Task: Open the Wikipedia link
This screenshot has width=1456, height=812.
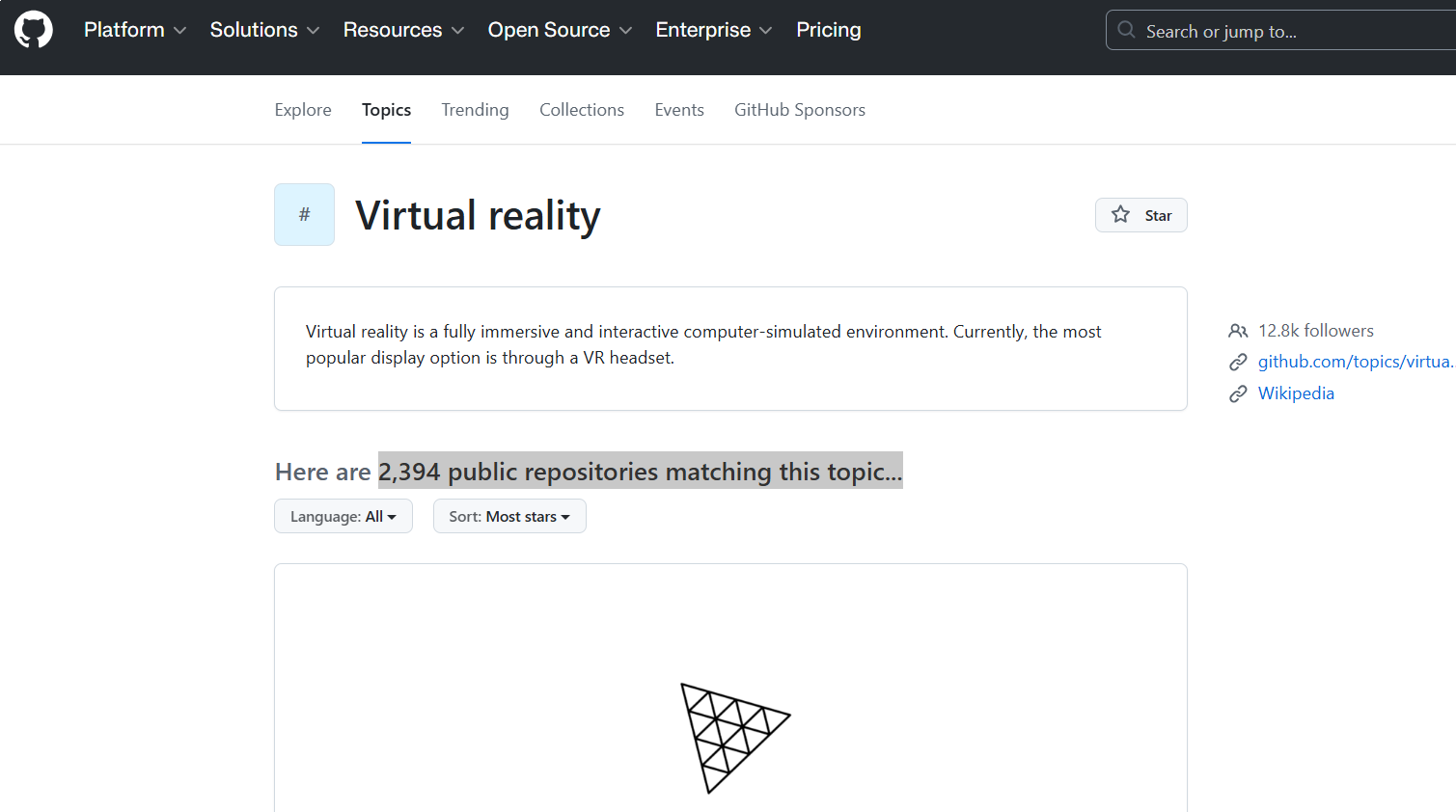Action: pos(1296,393)
